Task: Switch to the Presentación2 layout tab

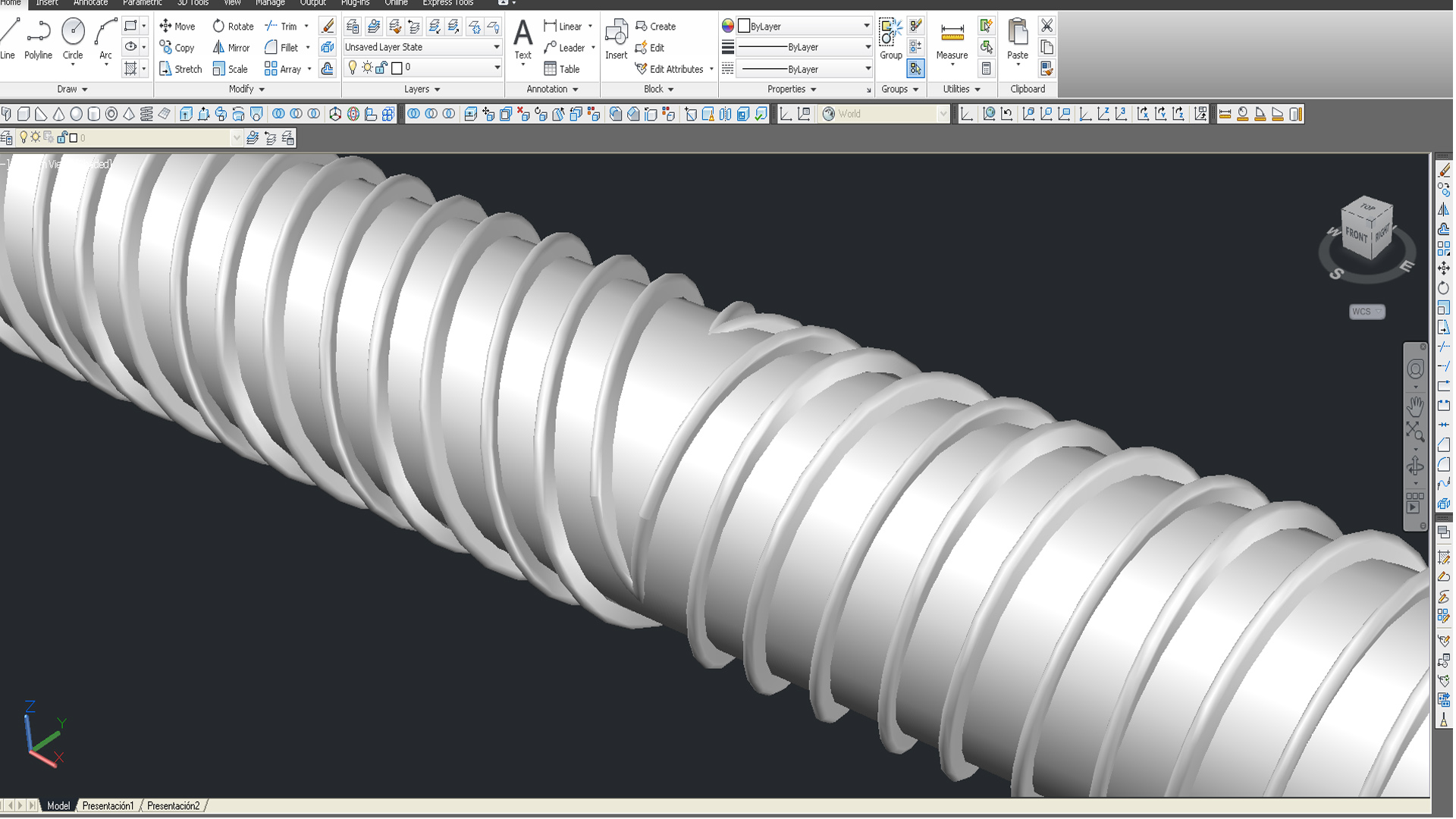Action: pos(173,805)
